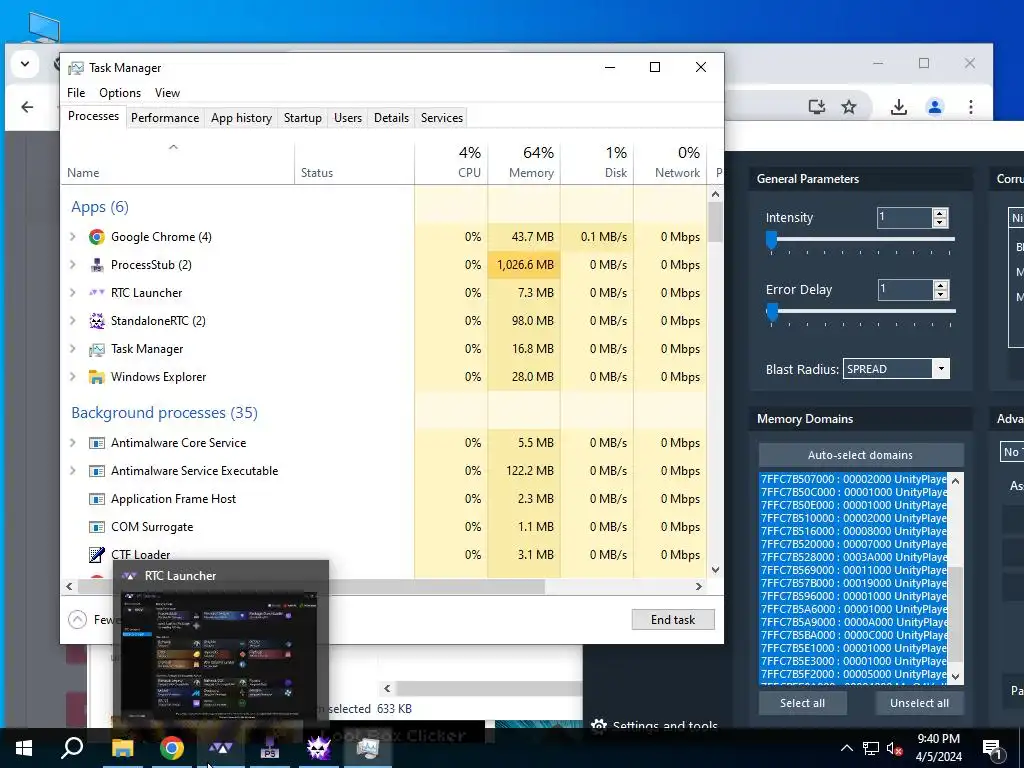Click the Google Chrome process icon
The height and width of the screenshot is (768, 1024).
coord(97,237)
